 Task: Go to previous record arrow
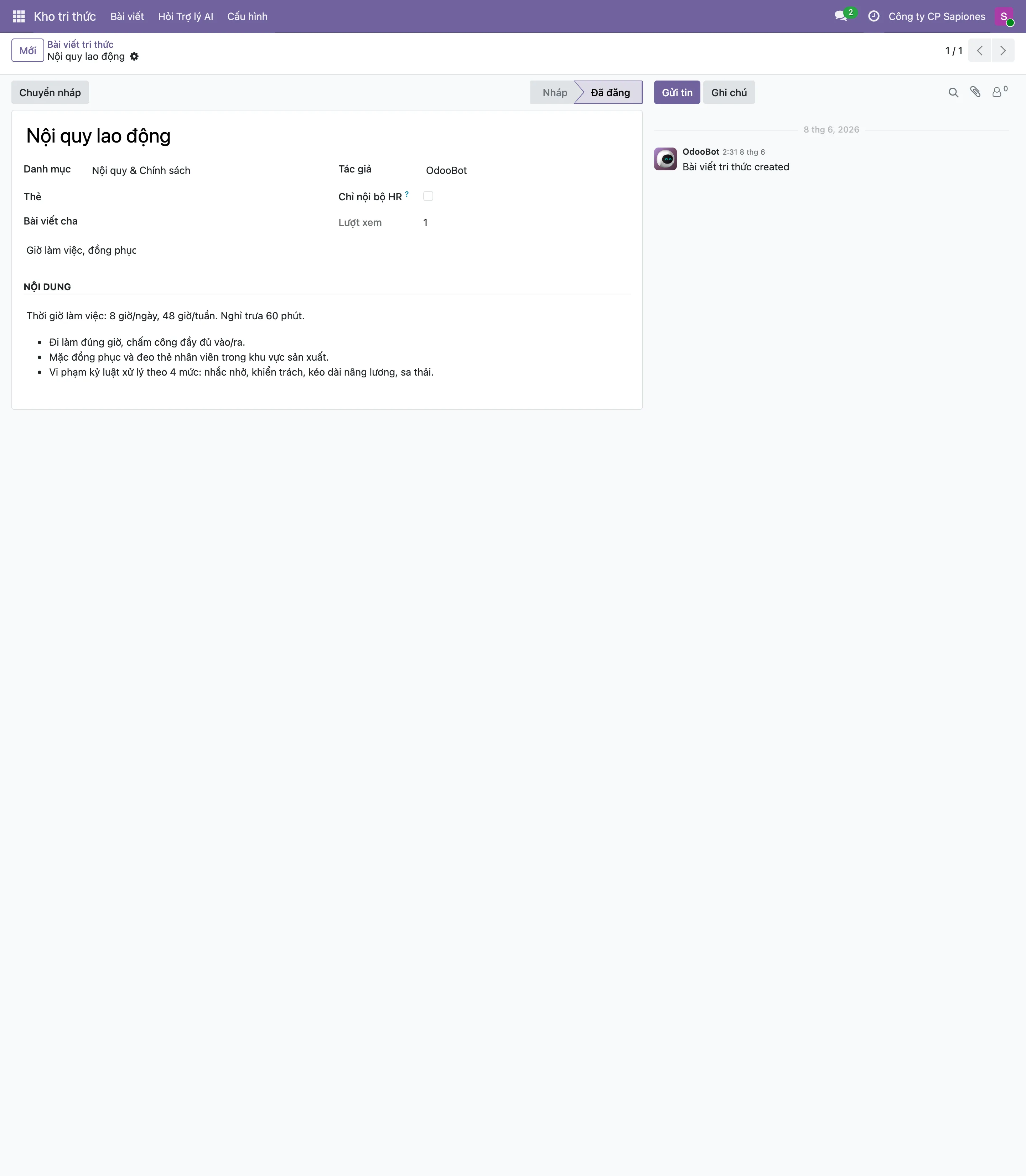980,50
